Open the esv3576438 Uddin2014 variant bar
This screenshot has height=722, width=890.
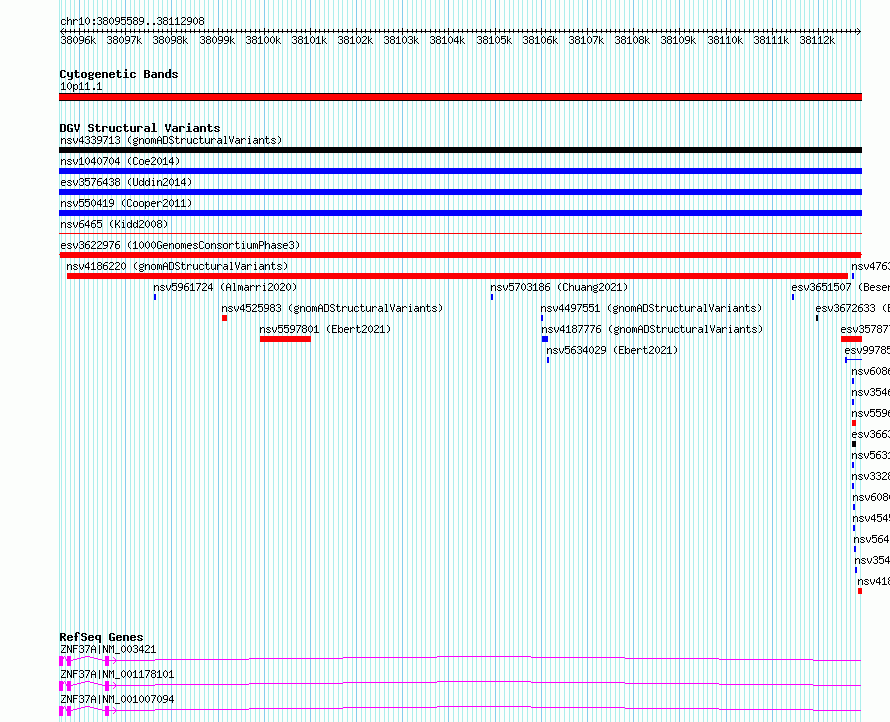click(x=460, y=192)
